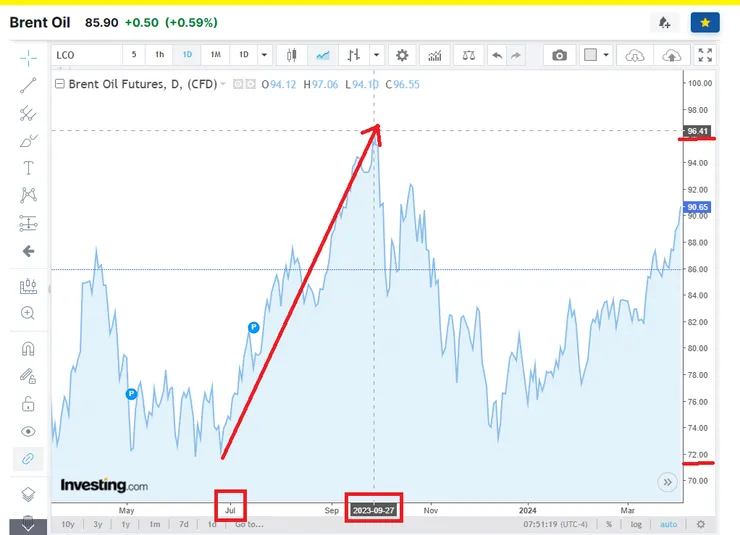The height and width of the screenshot is (535, 740).
Task: Add Brent Oil to watchlist star
Action: point(705,22)
